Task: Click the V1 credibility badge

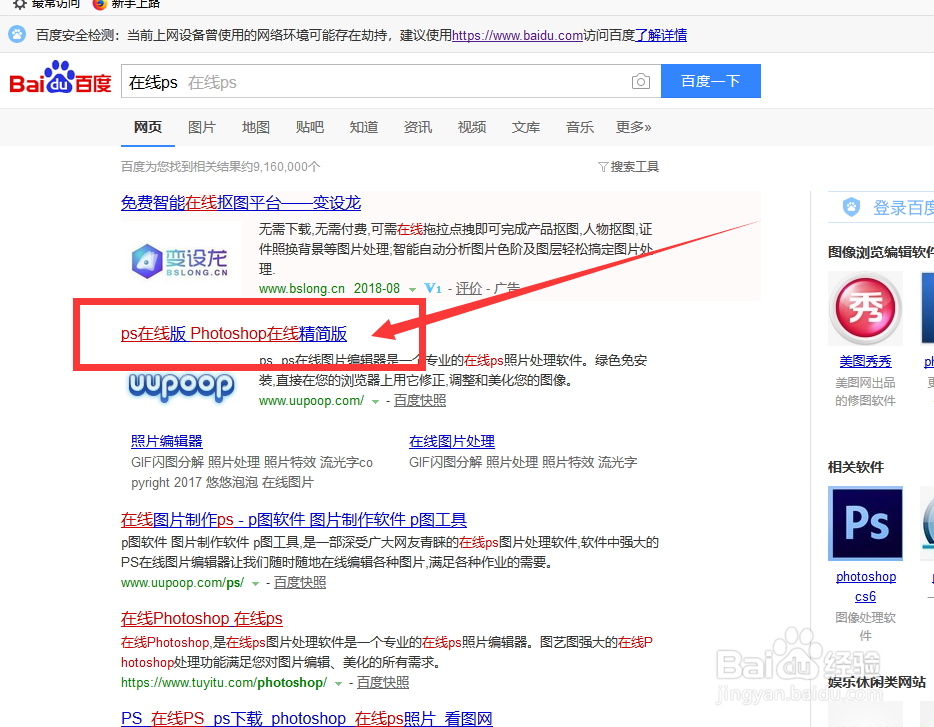Action: (x=432, y=288)
